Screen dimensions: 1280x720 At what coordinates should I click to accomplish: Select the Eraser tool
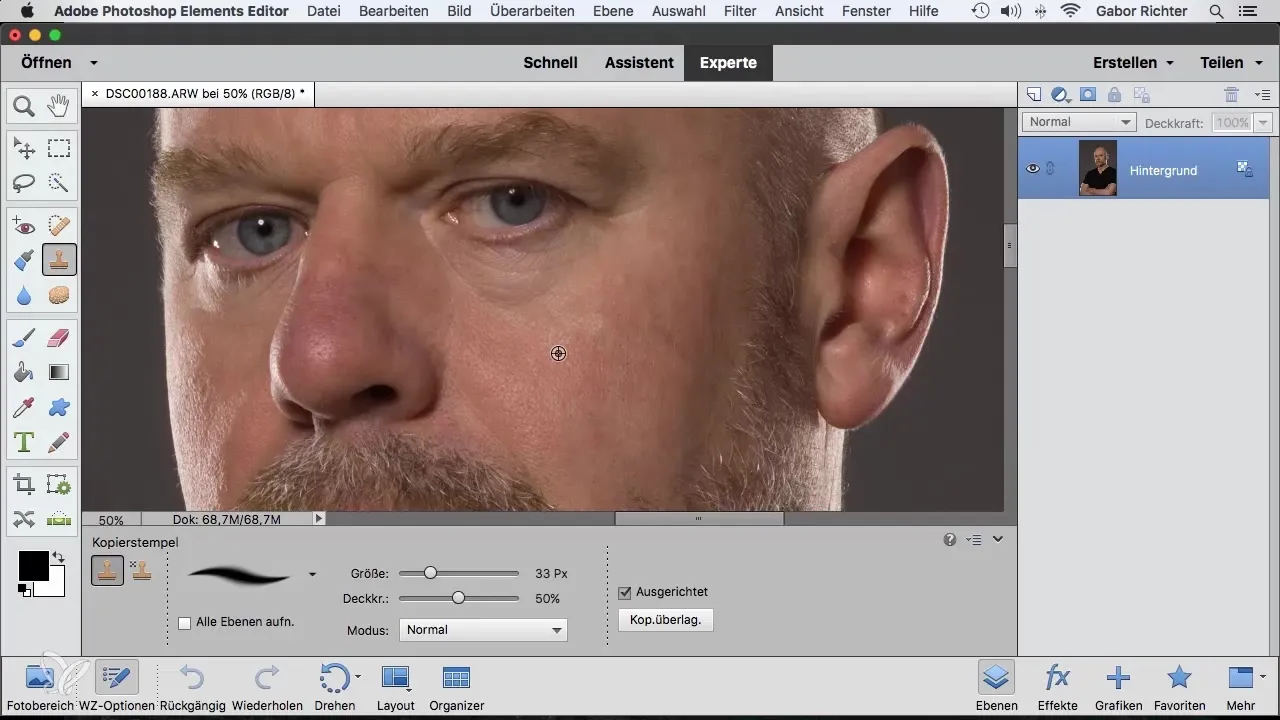59,338
